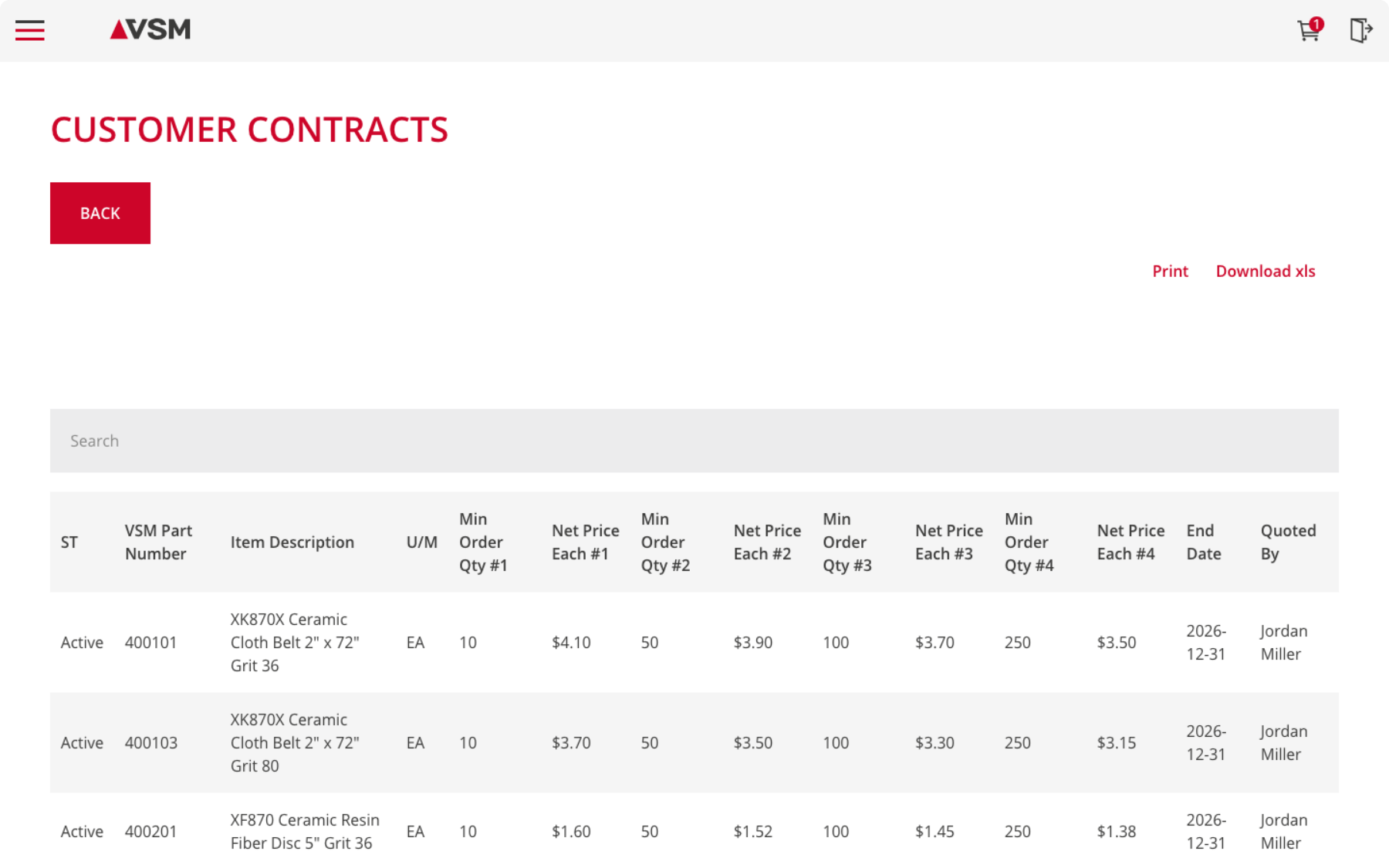1389x868 pixels.
Task: Click the Item Description column header
Action: click(x=292, y=542)
